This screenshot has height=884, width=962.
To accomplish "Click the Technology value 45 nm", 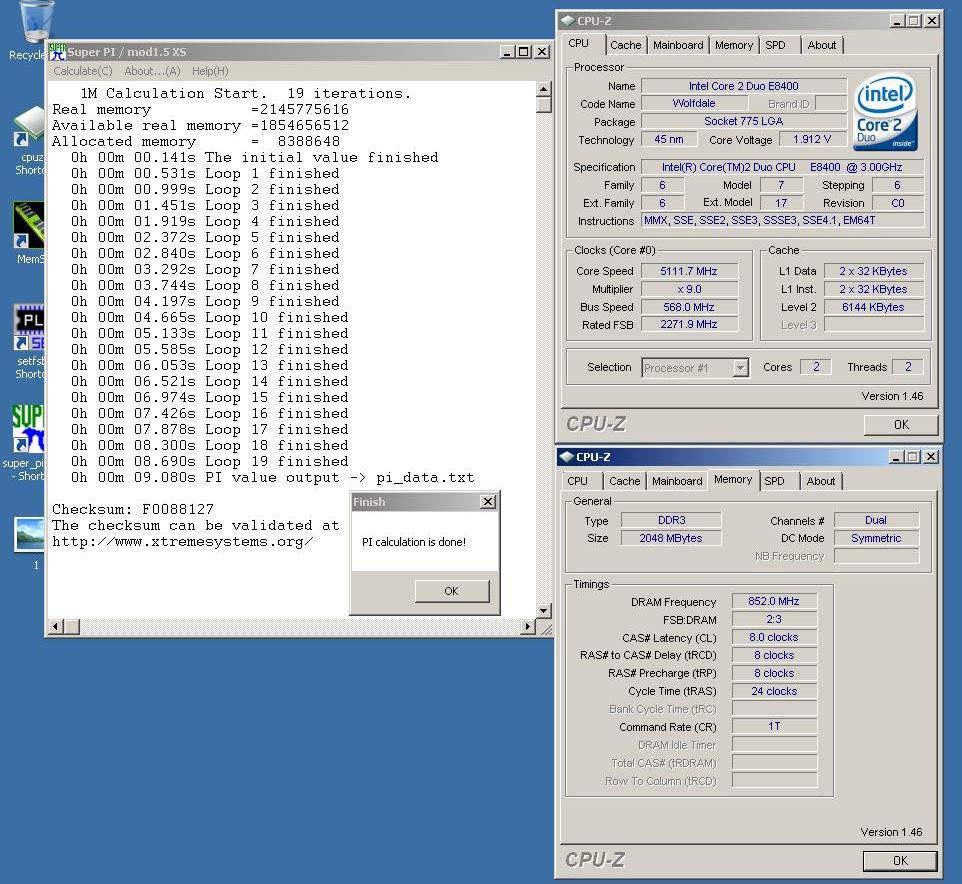I will pyautogui.click(x=669, y=139).
